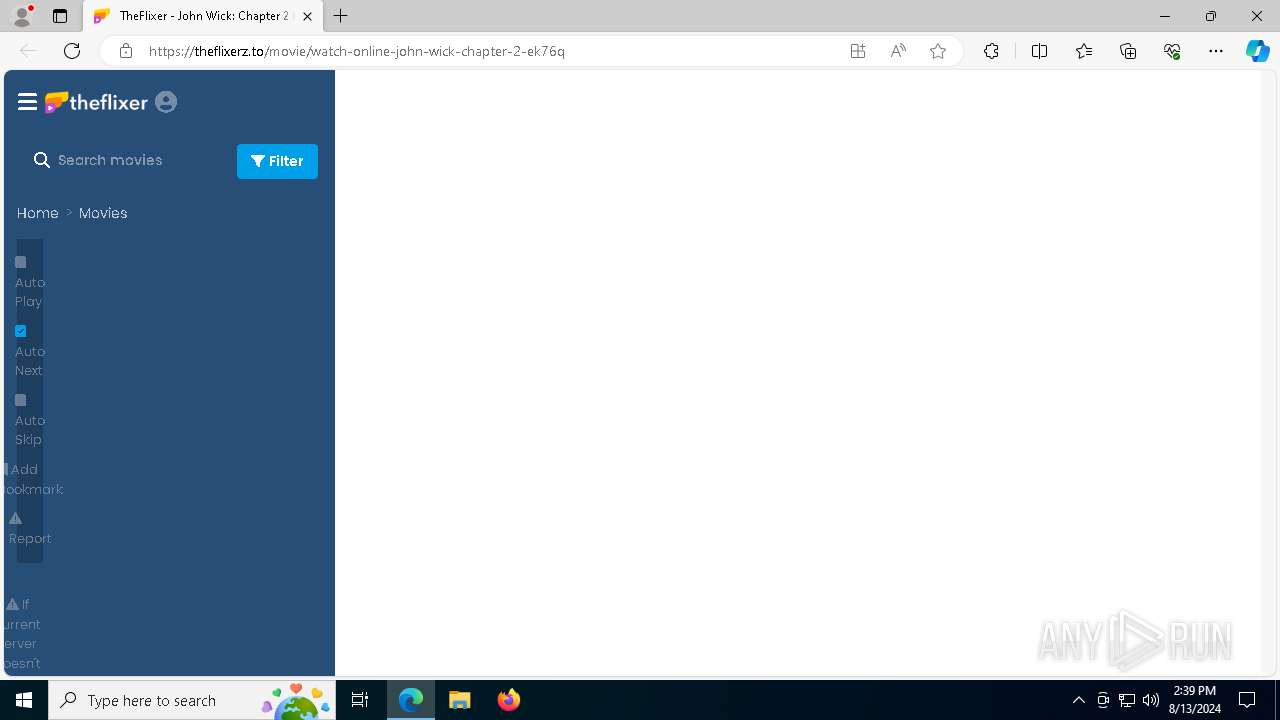Switch to Edge in taskbar

(411, 700)
